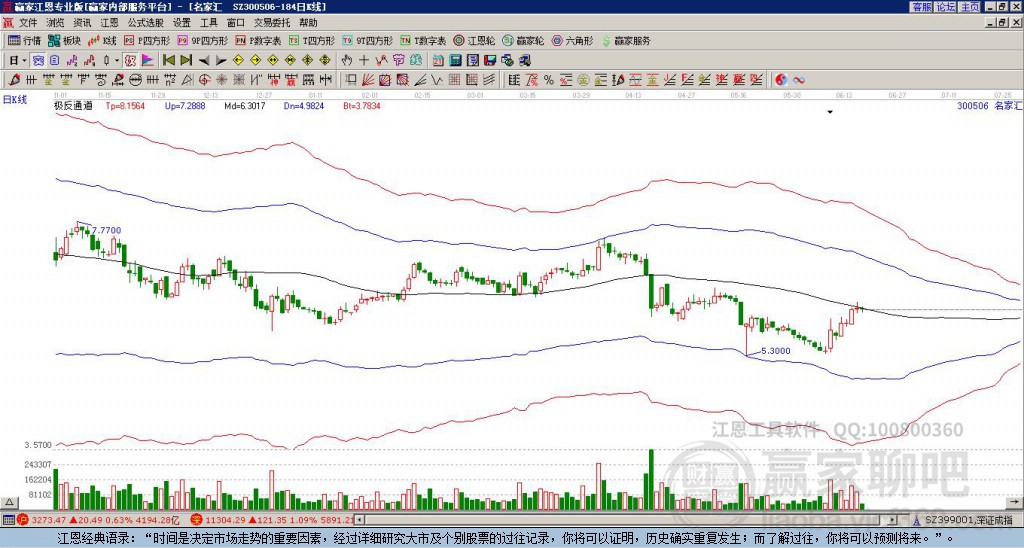Screen dimensions: 1024x548
Task: Click the 客服 customer service link
Action: pyautogui.click(x=921, y=7)
